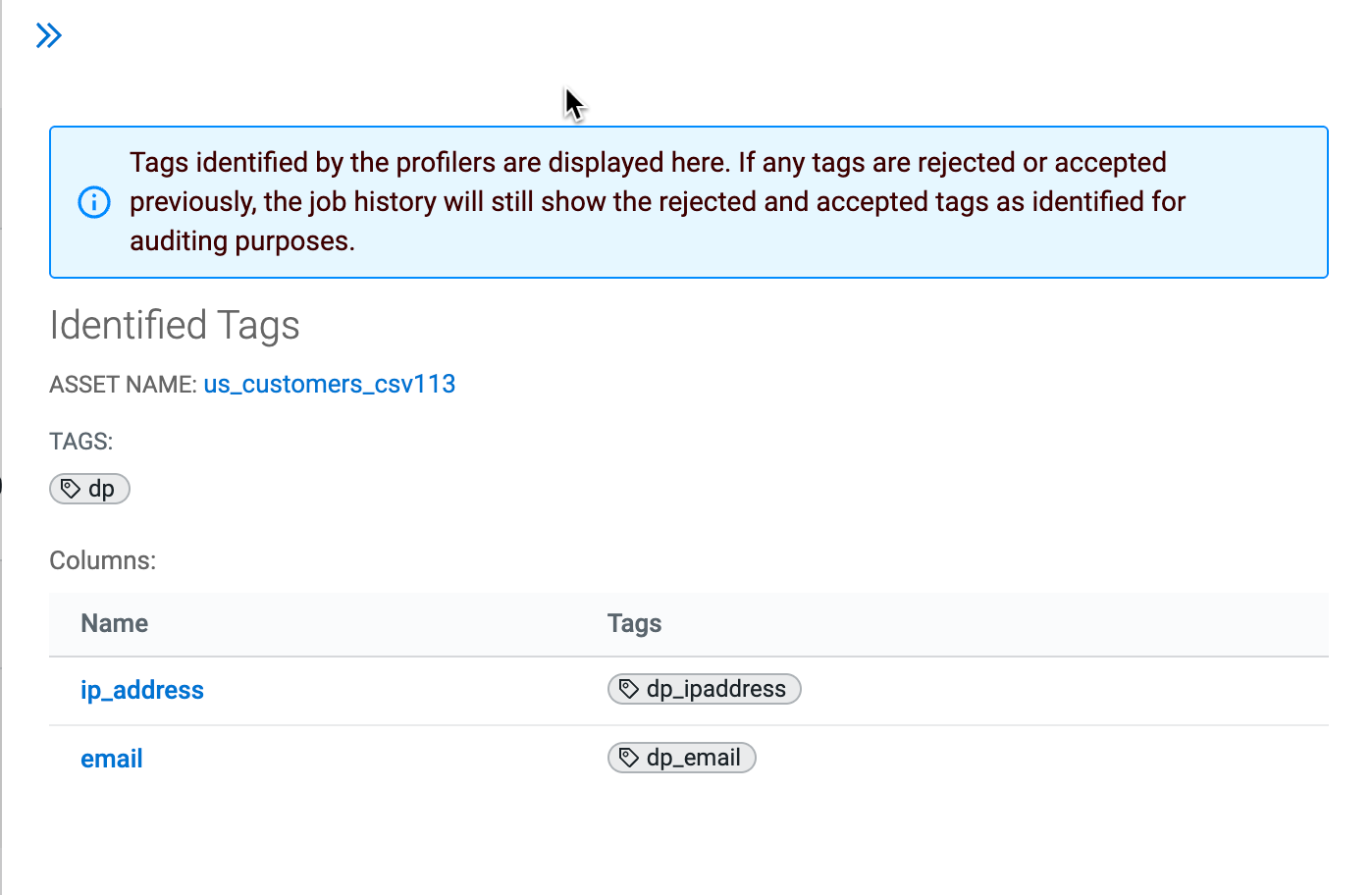1372x895 pixels.
Task: Click the Columns: section label
Action: point(102,560)
